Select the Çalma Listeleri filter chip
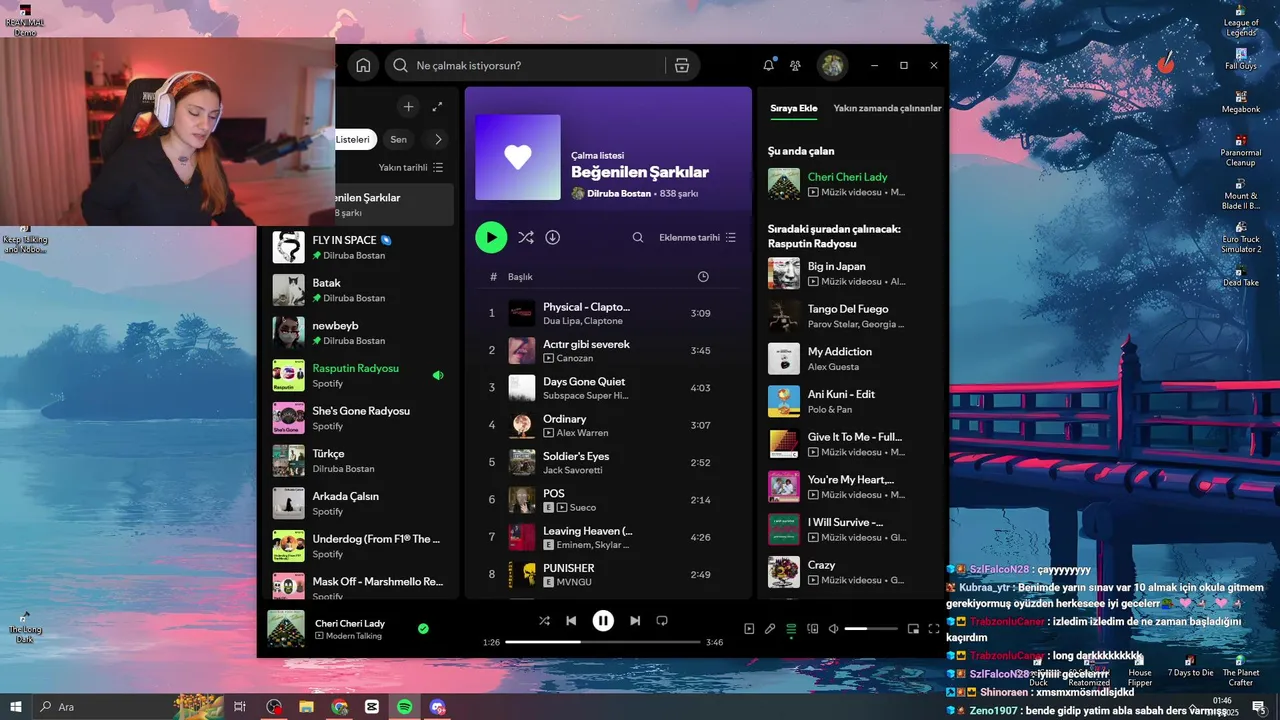This screenshot has height=720, width=1280. point(354,139)
